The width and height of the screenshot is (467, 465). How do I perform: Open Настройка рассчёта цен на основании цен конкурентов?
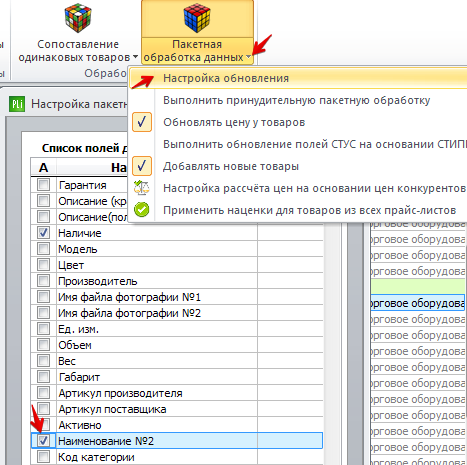coord(314,188)
